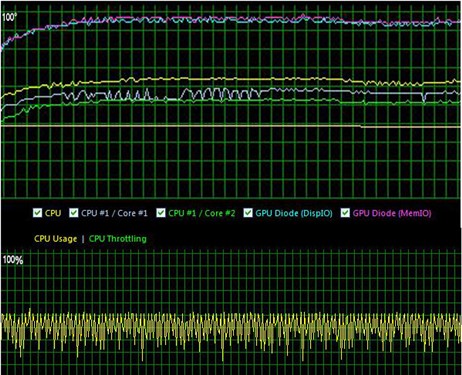This screenshot has width=462, height=375.
Task: Uncheck the CPU temperature checkbox
Action: (37, 213)
